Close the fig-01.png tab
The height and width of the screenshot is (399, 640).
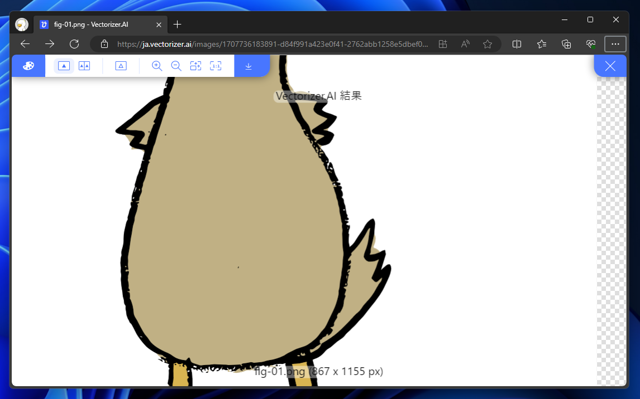tap(159, 24)
